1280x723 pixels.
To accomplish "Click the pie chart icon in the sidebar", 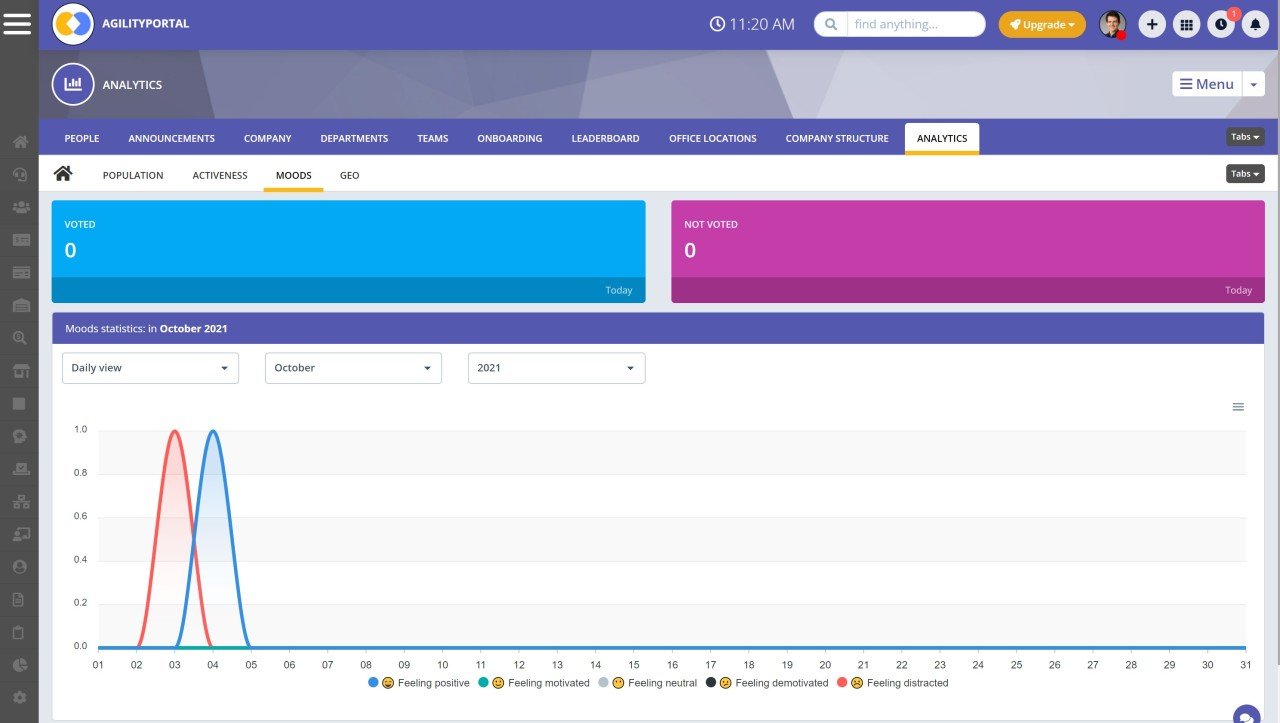I will 20,664.
